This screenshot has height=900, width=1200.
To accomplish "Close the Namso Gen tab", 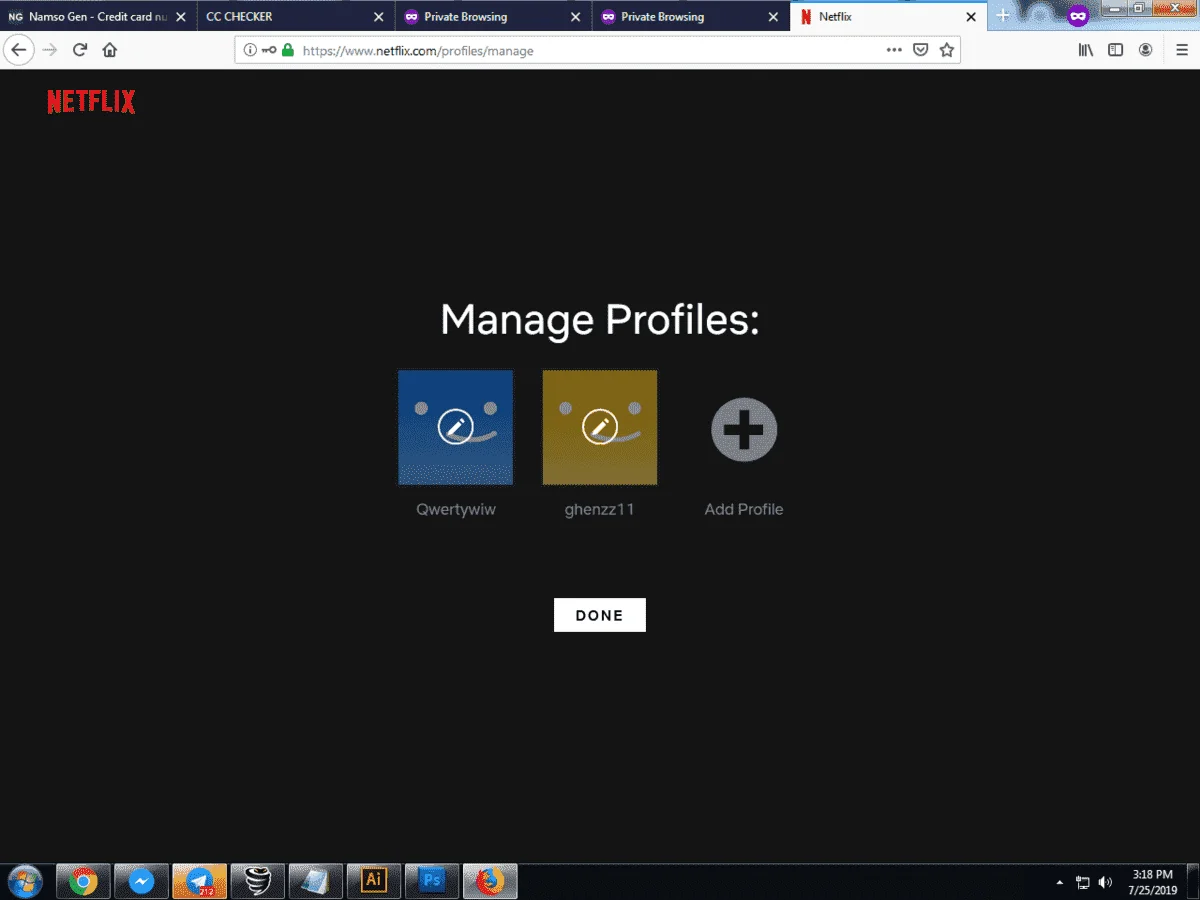I will click(181, 17).
